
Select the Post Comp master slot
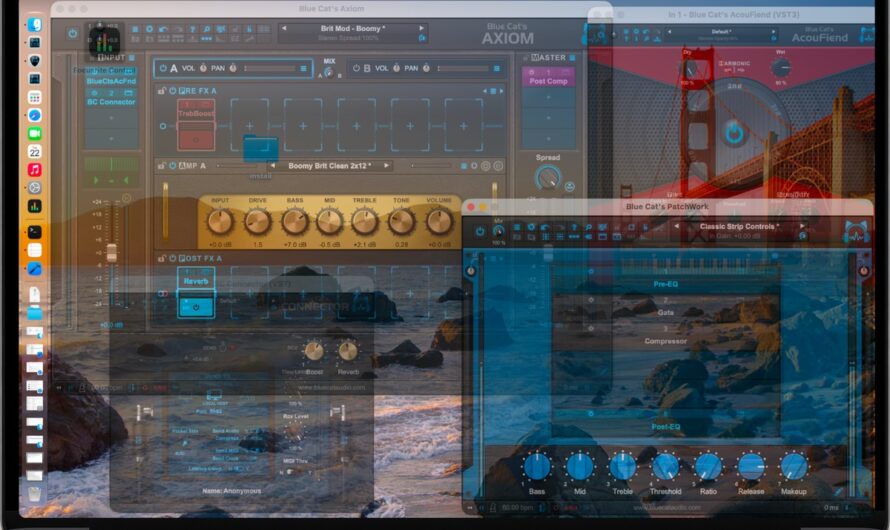click(548, 77)
